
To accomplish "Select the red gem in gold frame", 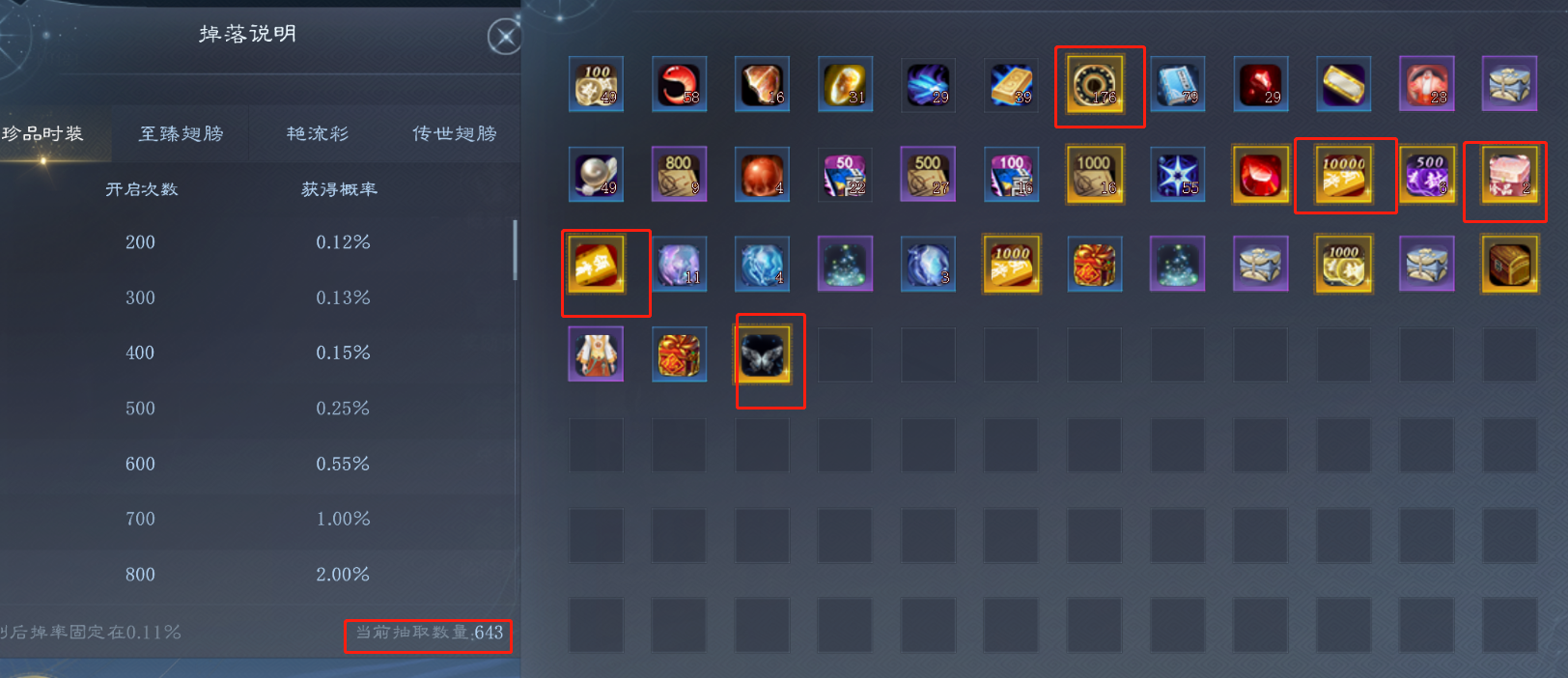I will (1261, 175).
